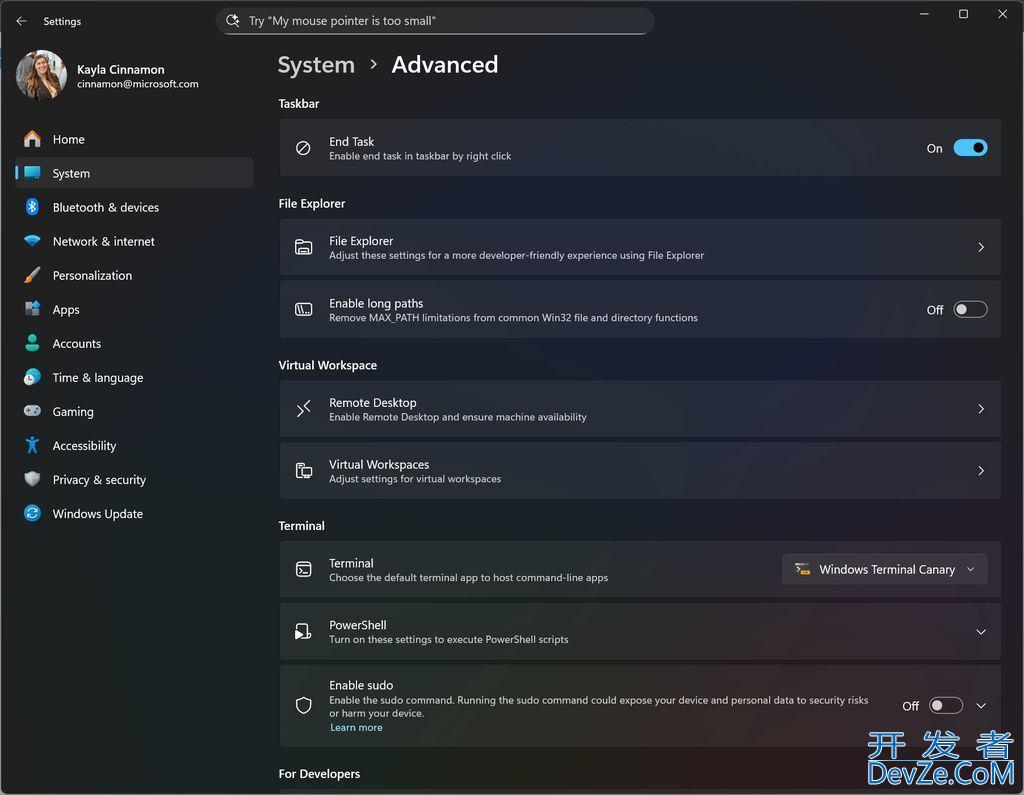This screenshot has width=1024, height=795.
Task: Click the Home icon in sidebar
Action: click(32, 139)
